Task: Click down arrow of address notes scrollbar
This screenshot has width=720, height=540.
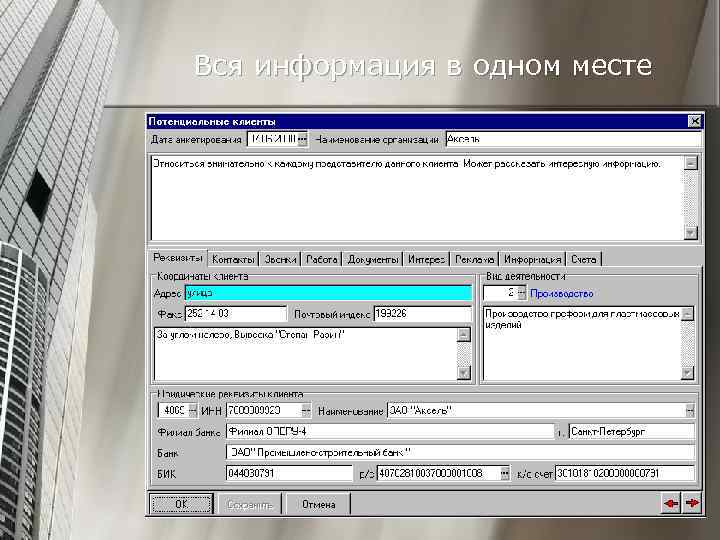Action: point(464,373)
